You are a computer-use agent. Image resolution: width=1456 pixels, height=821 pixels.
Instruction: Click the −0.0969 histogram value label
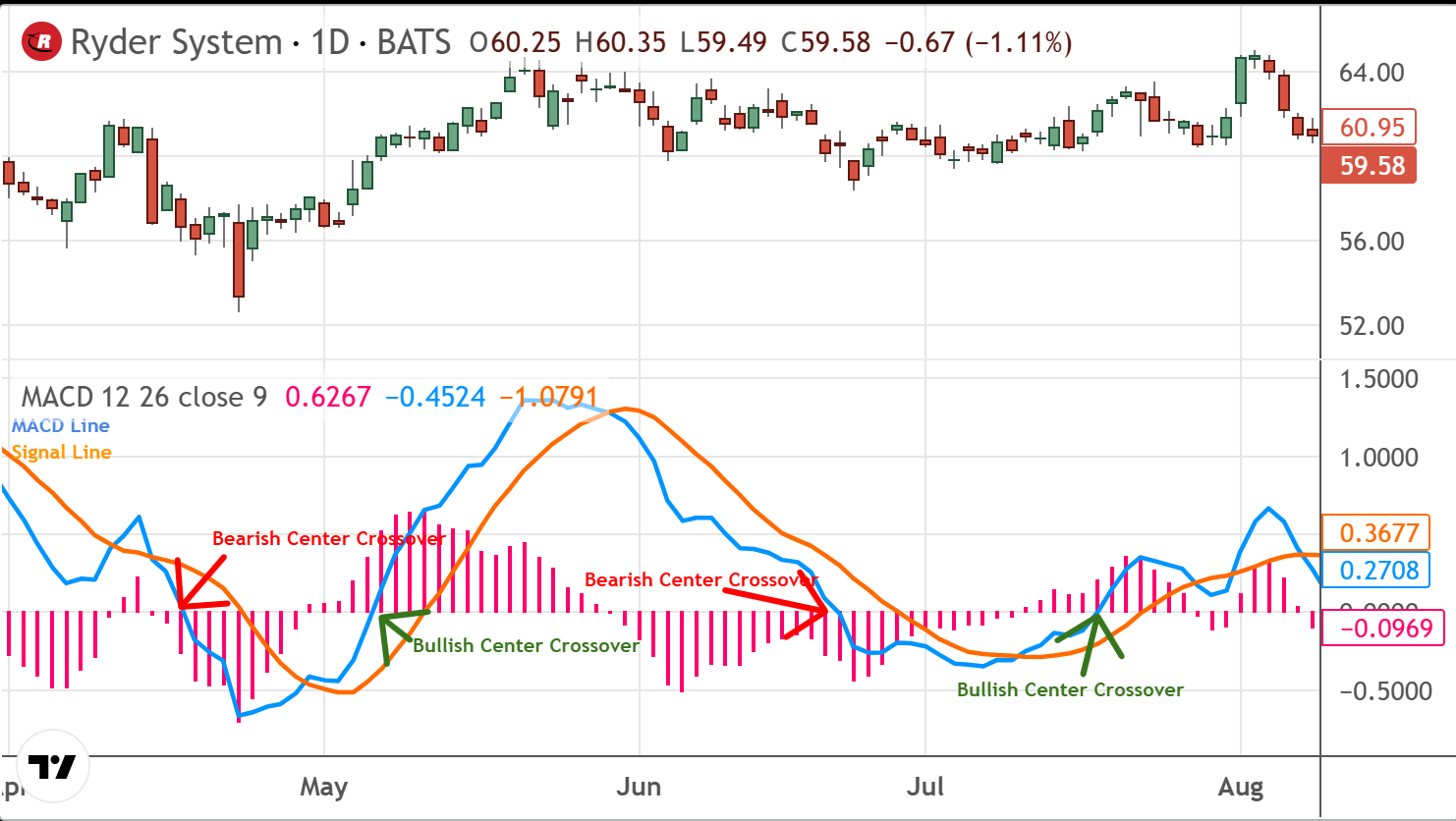(1383, 628)
